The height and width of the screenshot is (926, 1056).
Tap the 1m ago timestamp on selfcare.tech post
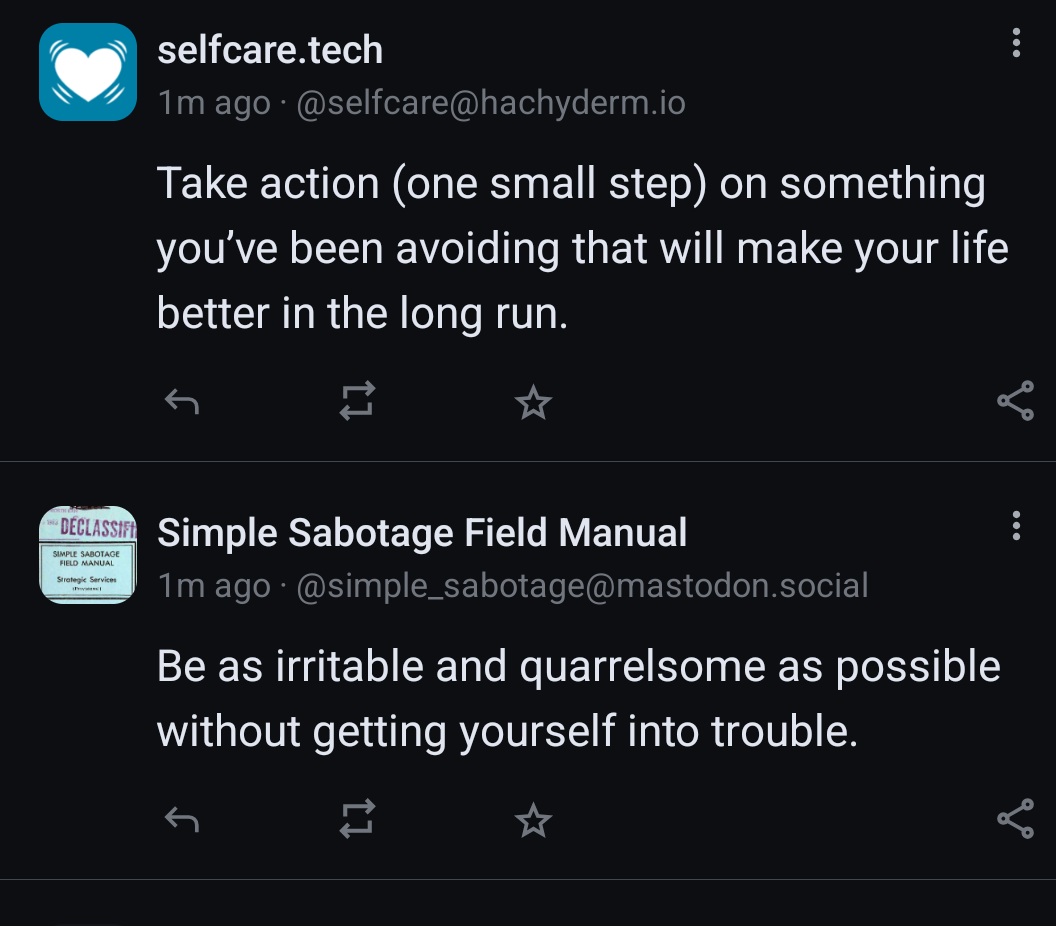pyautogui.click(x=214, y=103)
